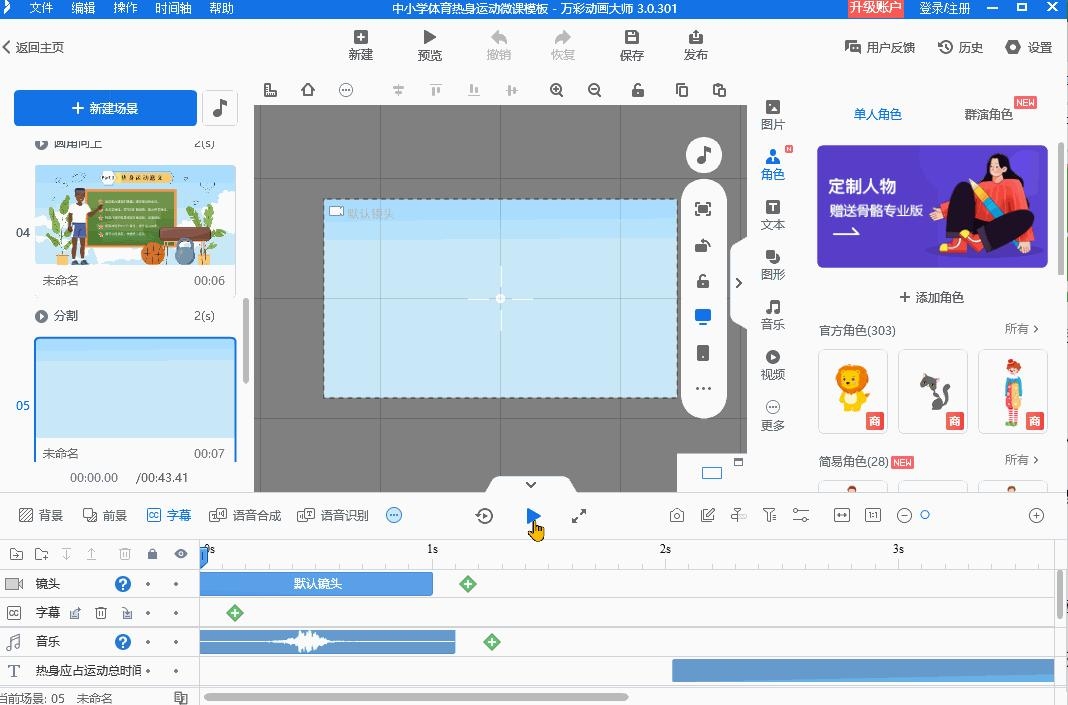Click the Preview play icon
The width and height of the screenshot is (1068, 705).
tap(429, 45)
